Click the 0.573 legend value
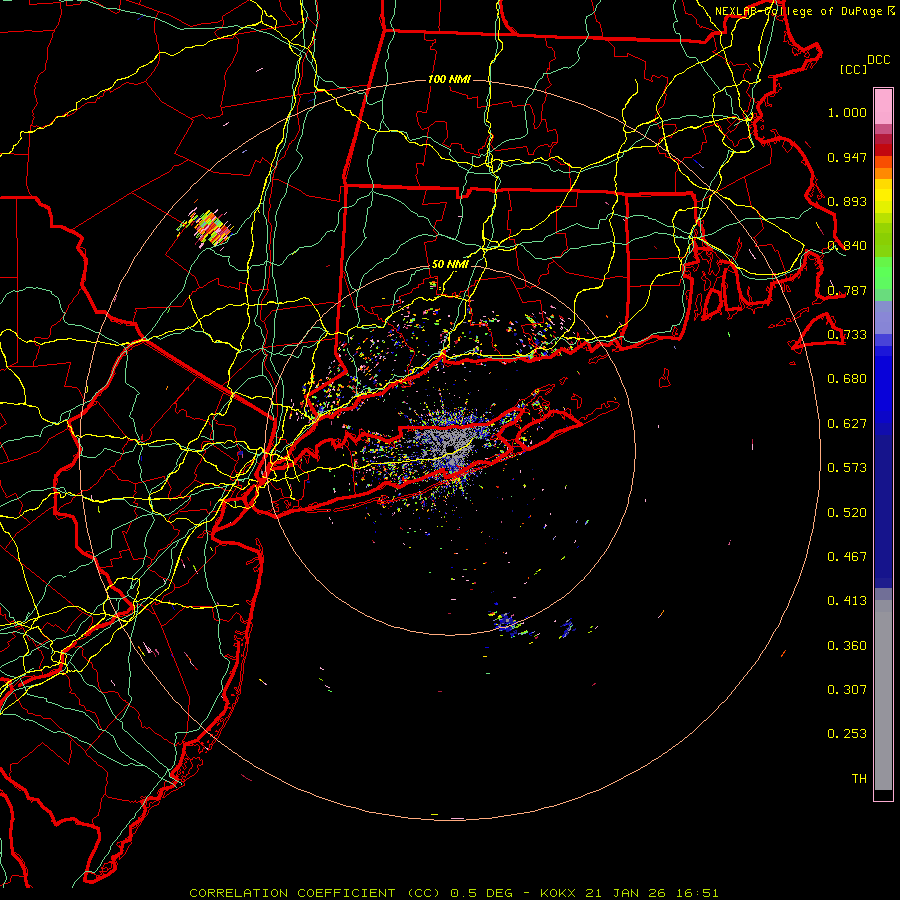Image resolution: width=900 pixels, height=900 pixels. tap(847, 468)
